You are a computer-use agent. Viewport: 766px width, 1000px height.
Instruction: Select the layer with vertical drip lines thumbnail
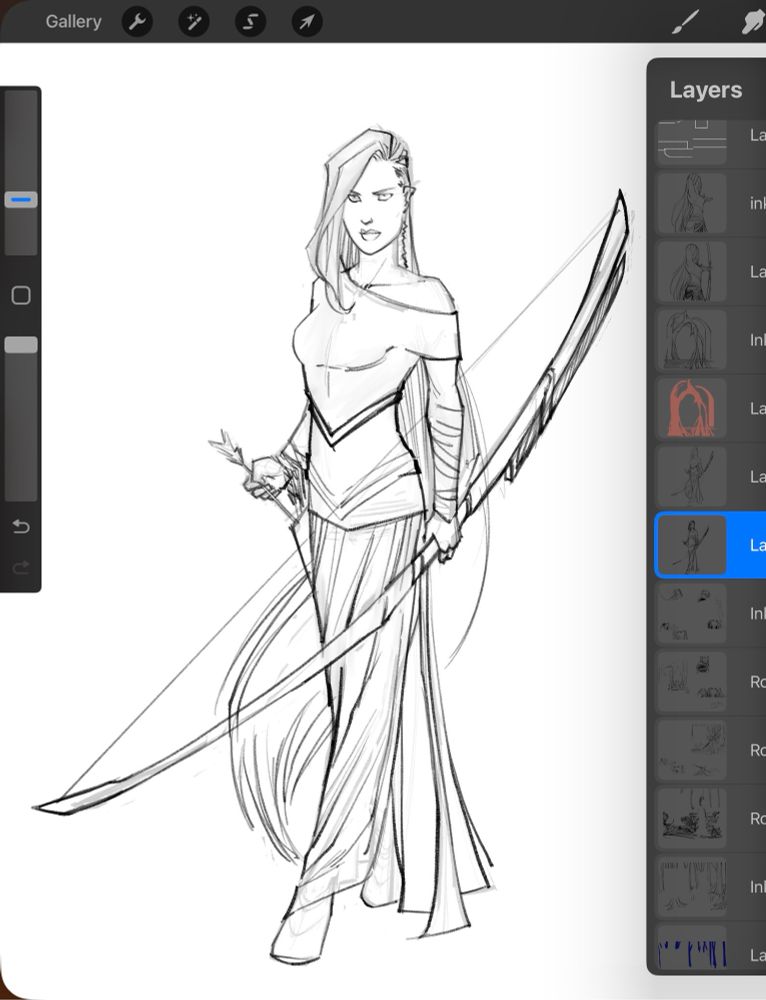click(x=711, y=886)
